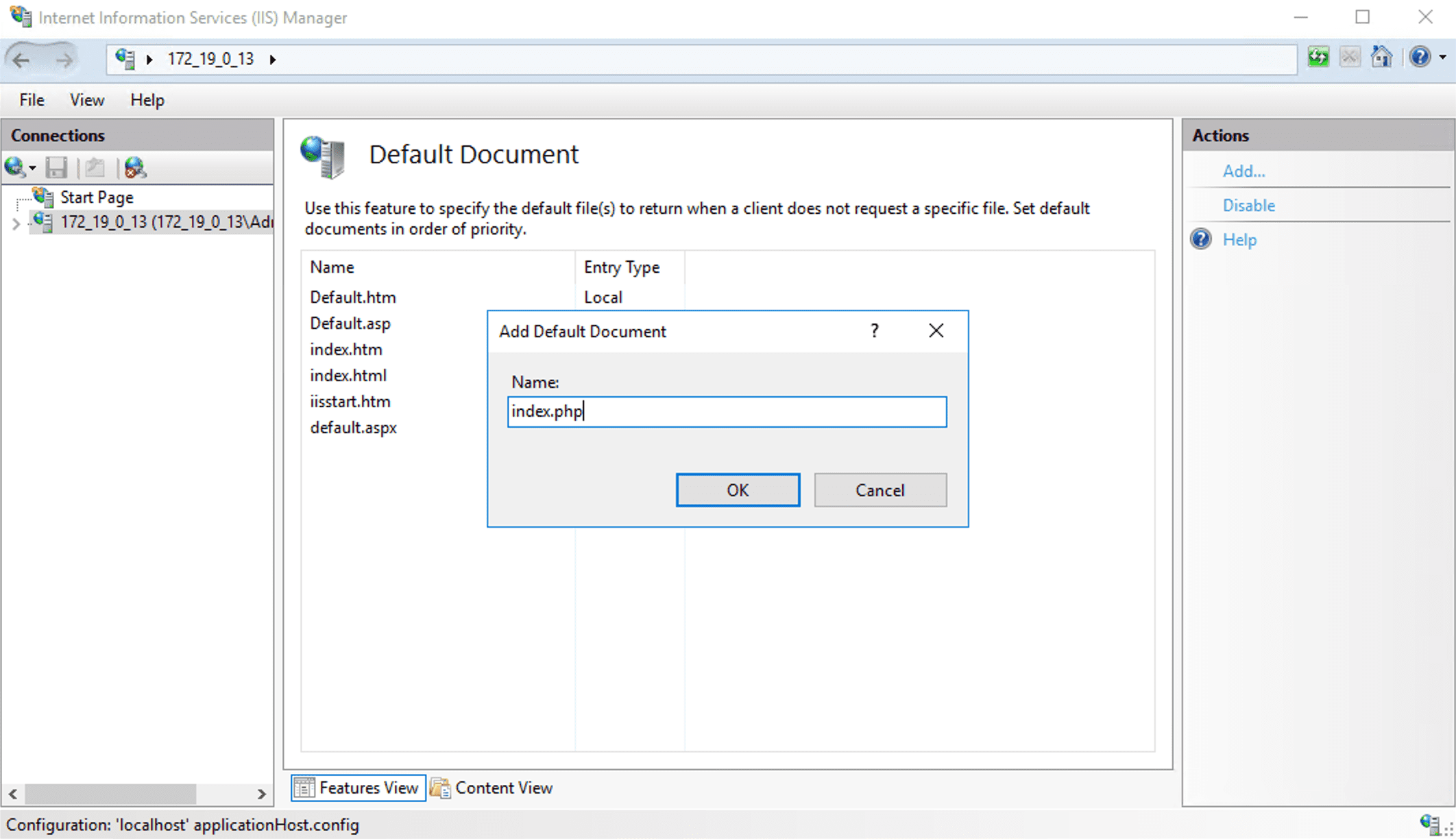Image resolution: width=1456 pixels, height=839 pixels.
Task: Open the Help menu
Action: (147, 100)
